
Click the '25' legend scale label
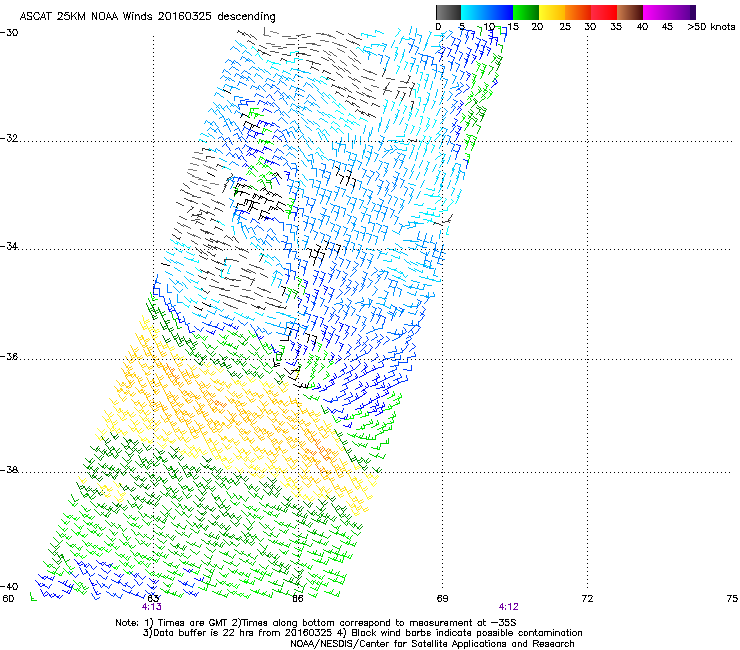[565, 27]
